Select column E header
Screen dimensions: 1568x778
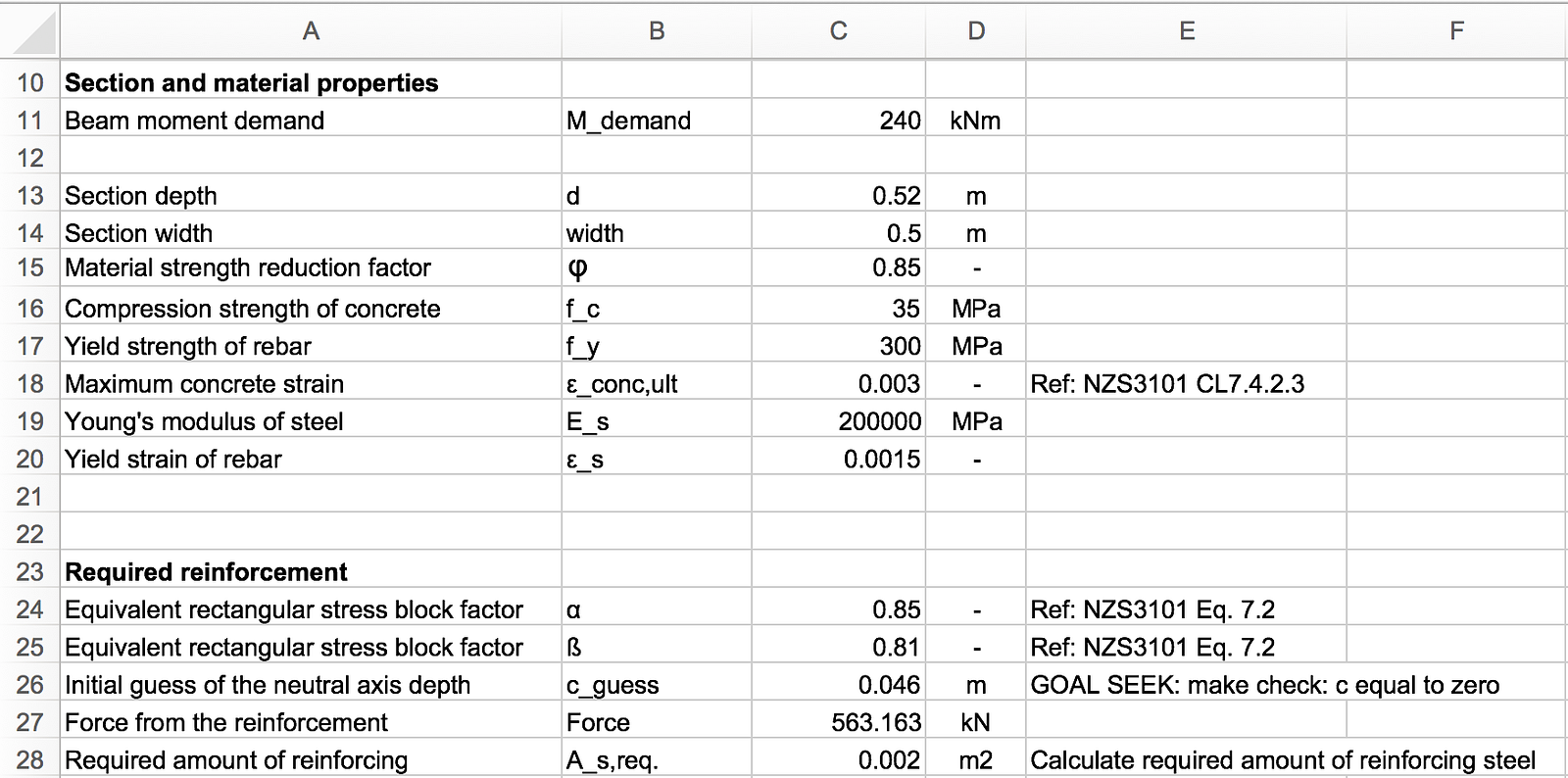pos(1187,31)
